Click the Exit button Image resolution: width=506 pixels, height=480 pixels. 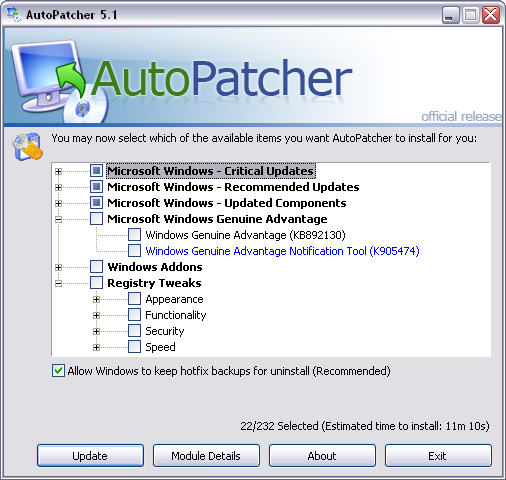(438, 456)
